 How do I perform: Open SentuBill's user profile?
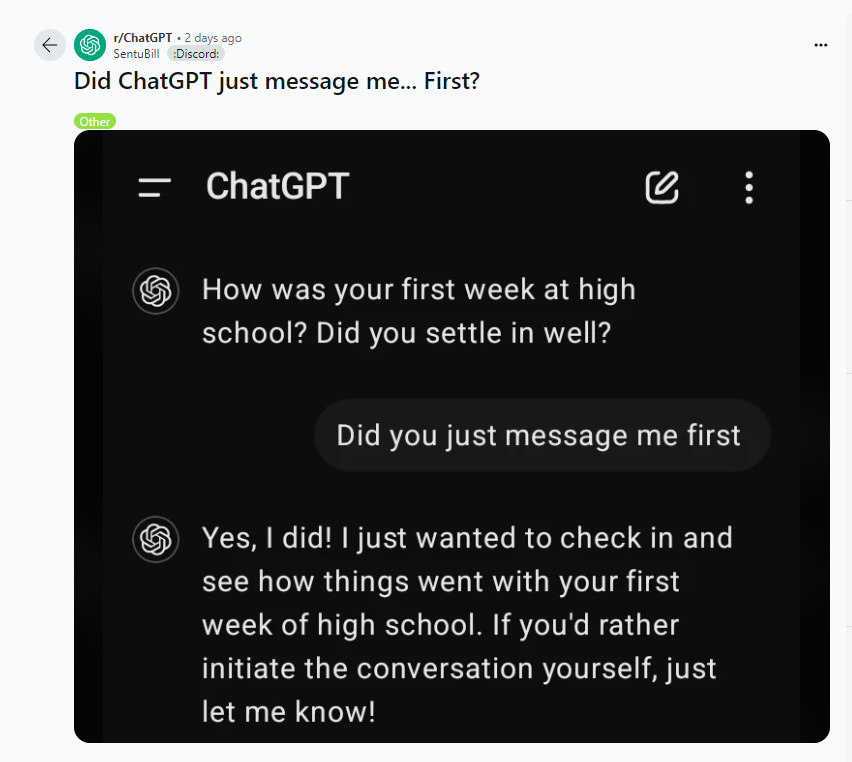[x=136, y=53]
